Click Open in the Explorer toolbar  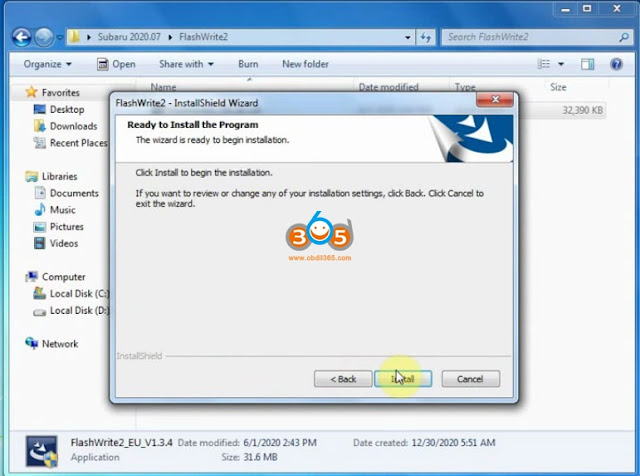(116, 64)
